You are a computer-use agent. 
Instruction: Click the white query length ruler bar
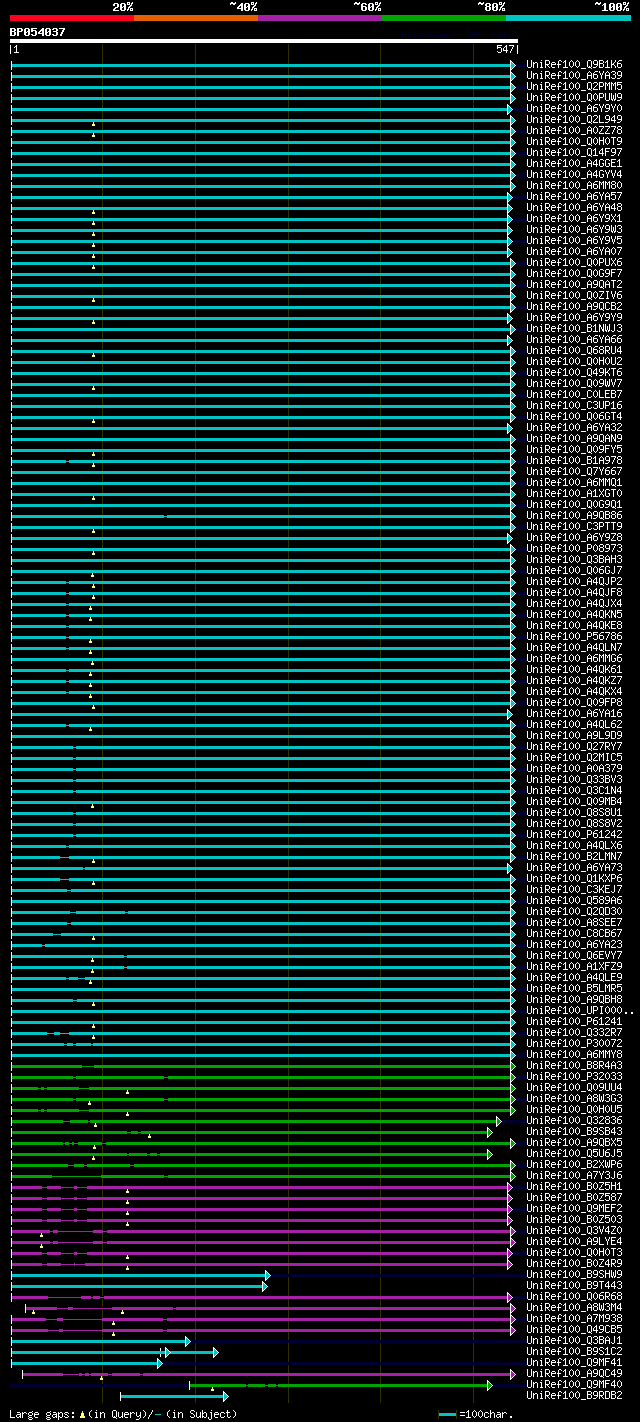264,41
